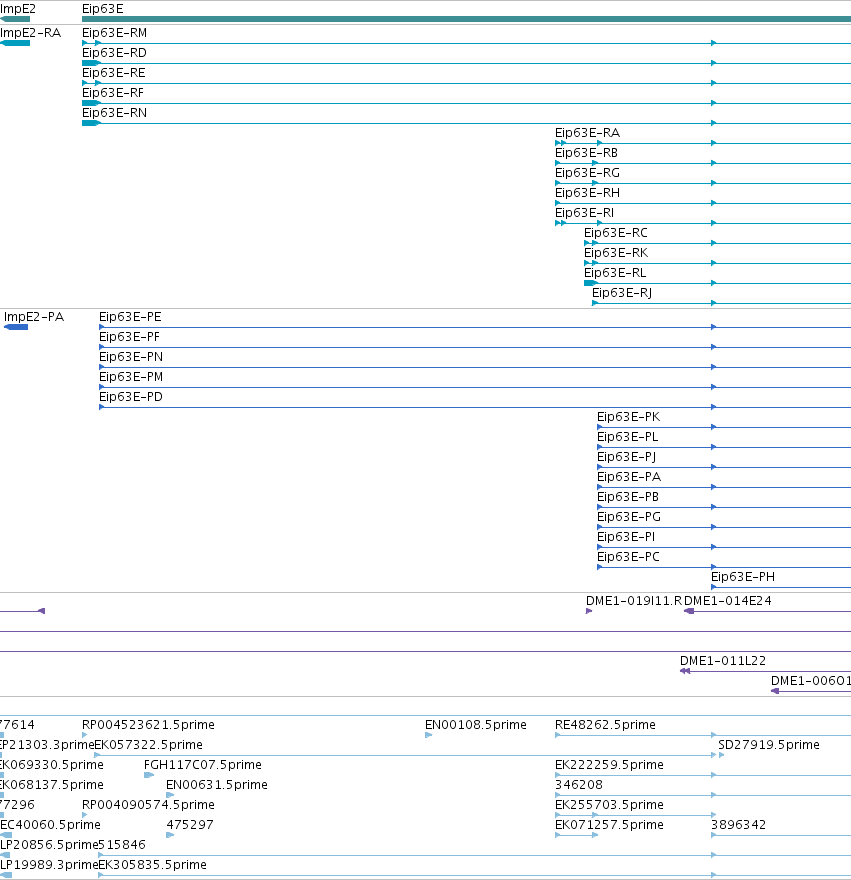Click the Eip63E-RD thick exon block
This screenshot has height=880, width=851.
91,63
